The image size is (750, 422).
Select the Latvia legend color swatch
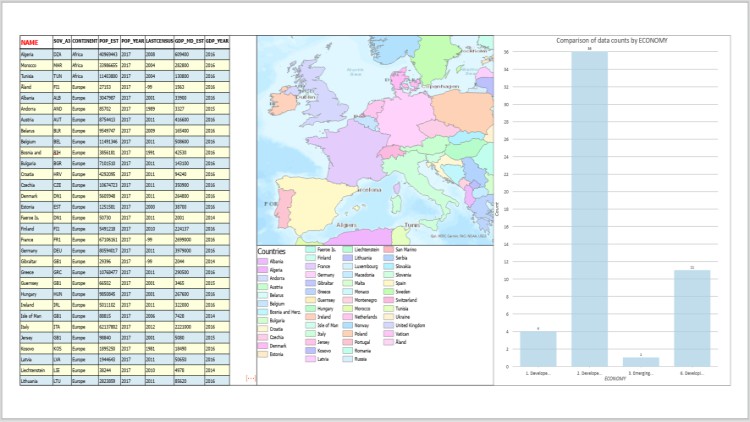point(310,359)
